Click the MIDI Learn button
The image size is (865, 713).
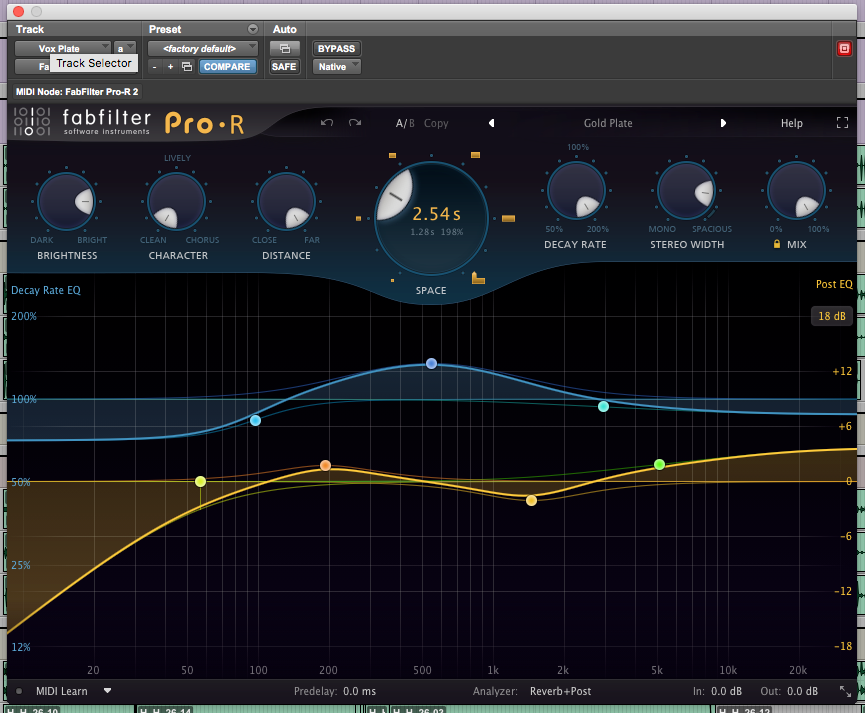coord(62,691)
